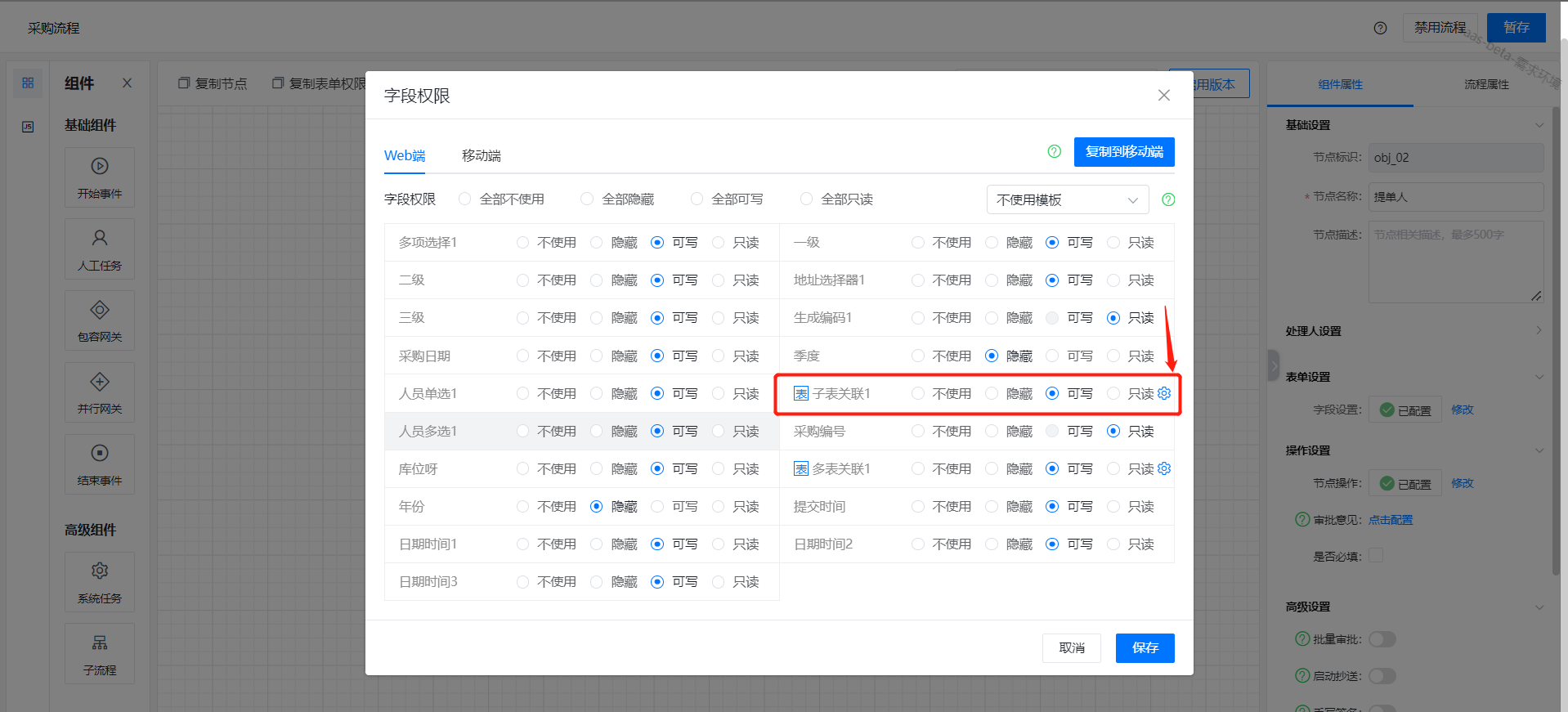Open the 组件属性 tab

1340,84
